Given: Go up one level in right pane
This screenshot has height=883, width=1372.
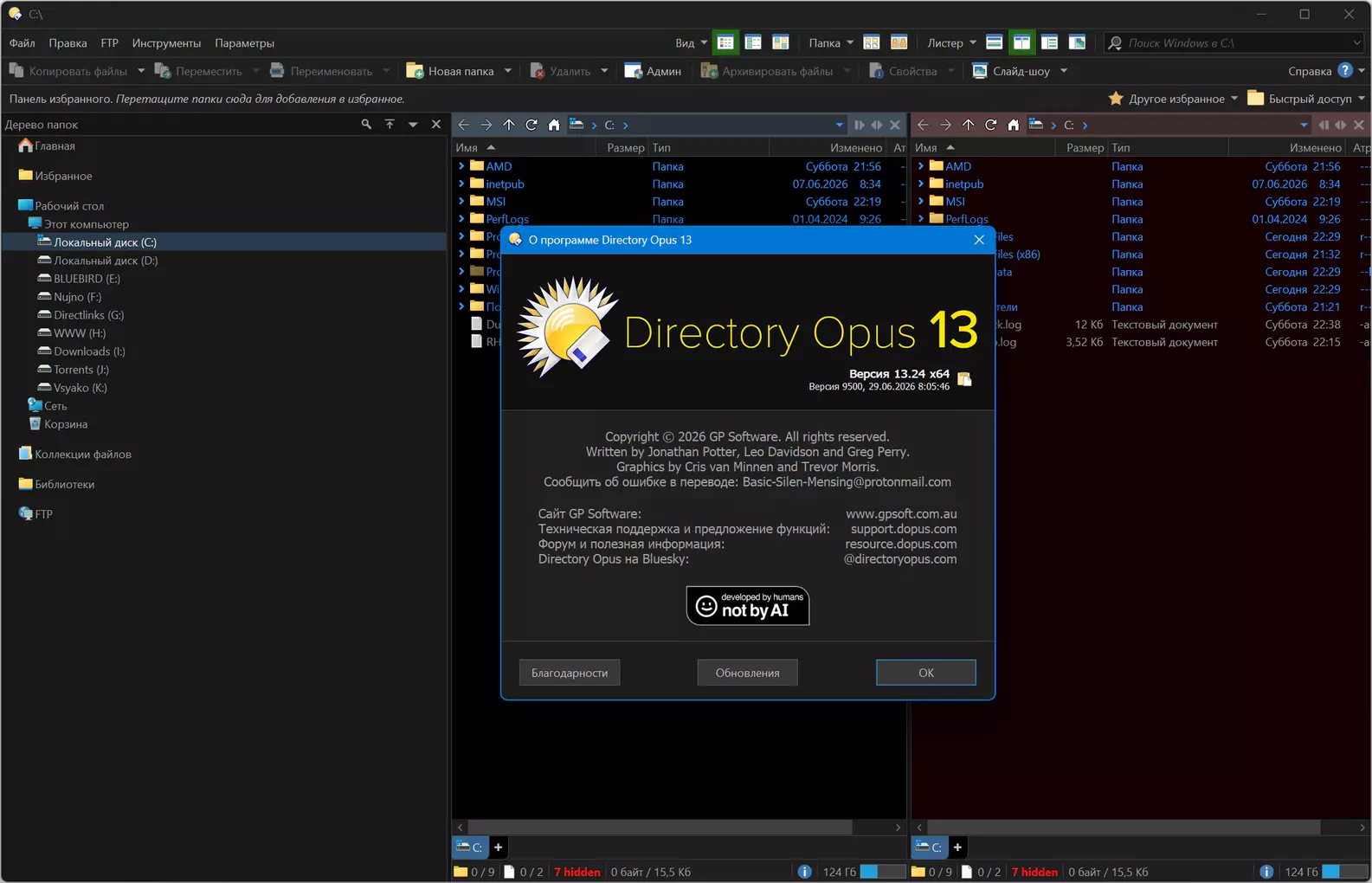Looking at the screenshot, I should [968, 125].
